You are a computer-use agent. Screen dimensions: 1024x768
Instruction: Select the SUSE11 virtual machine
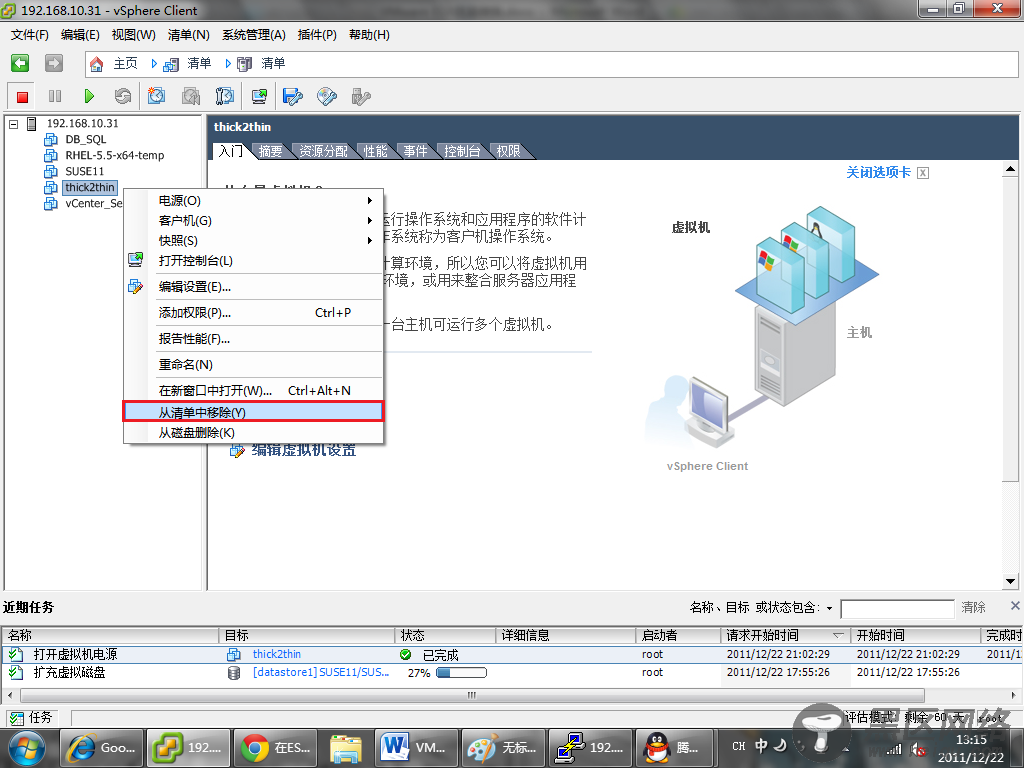coord(84,171)
